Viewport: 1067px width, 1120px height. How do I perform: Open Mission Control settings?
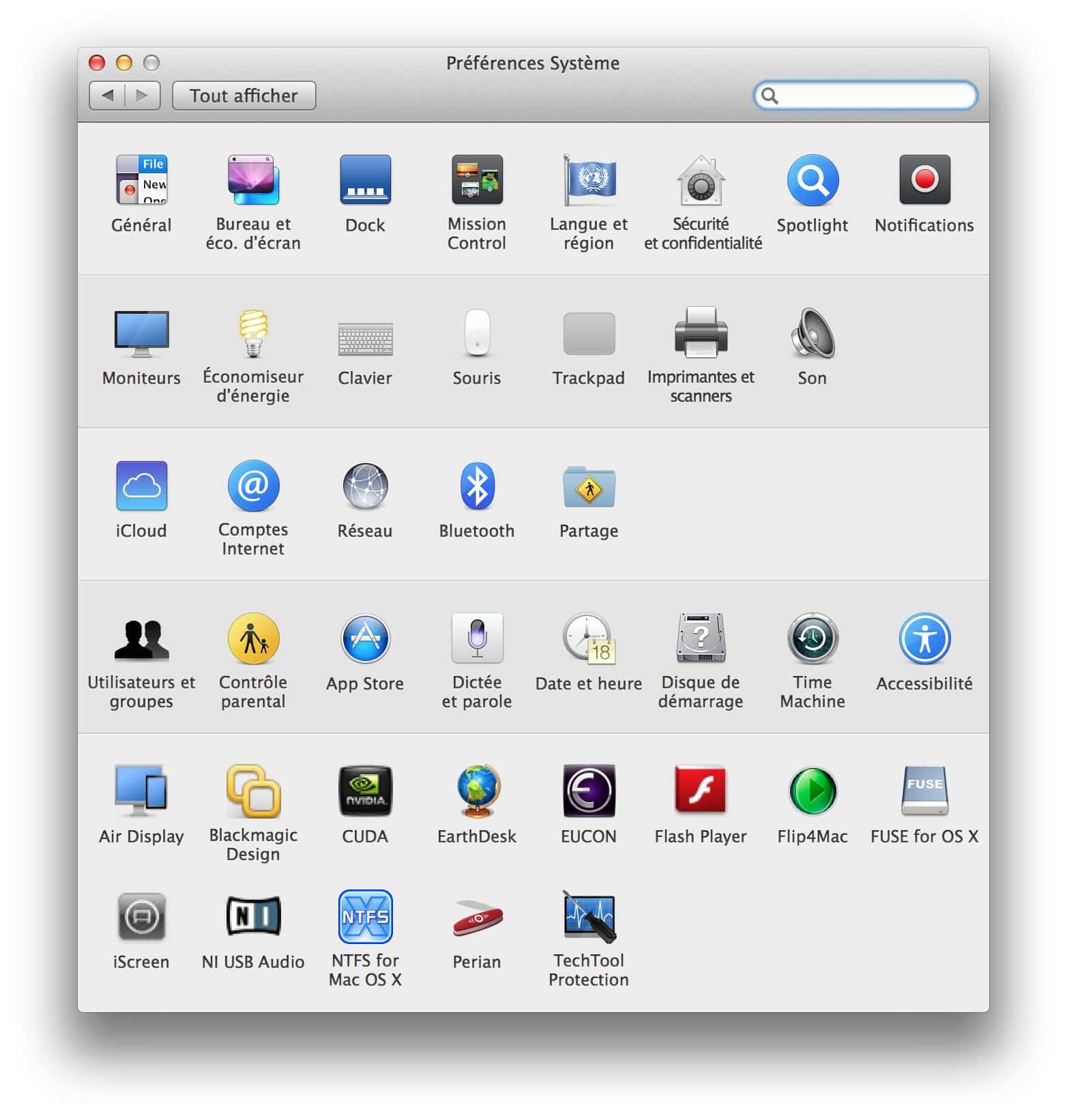tap(477, 180)
